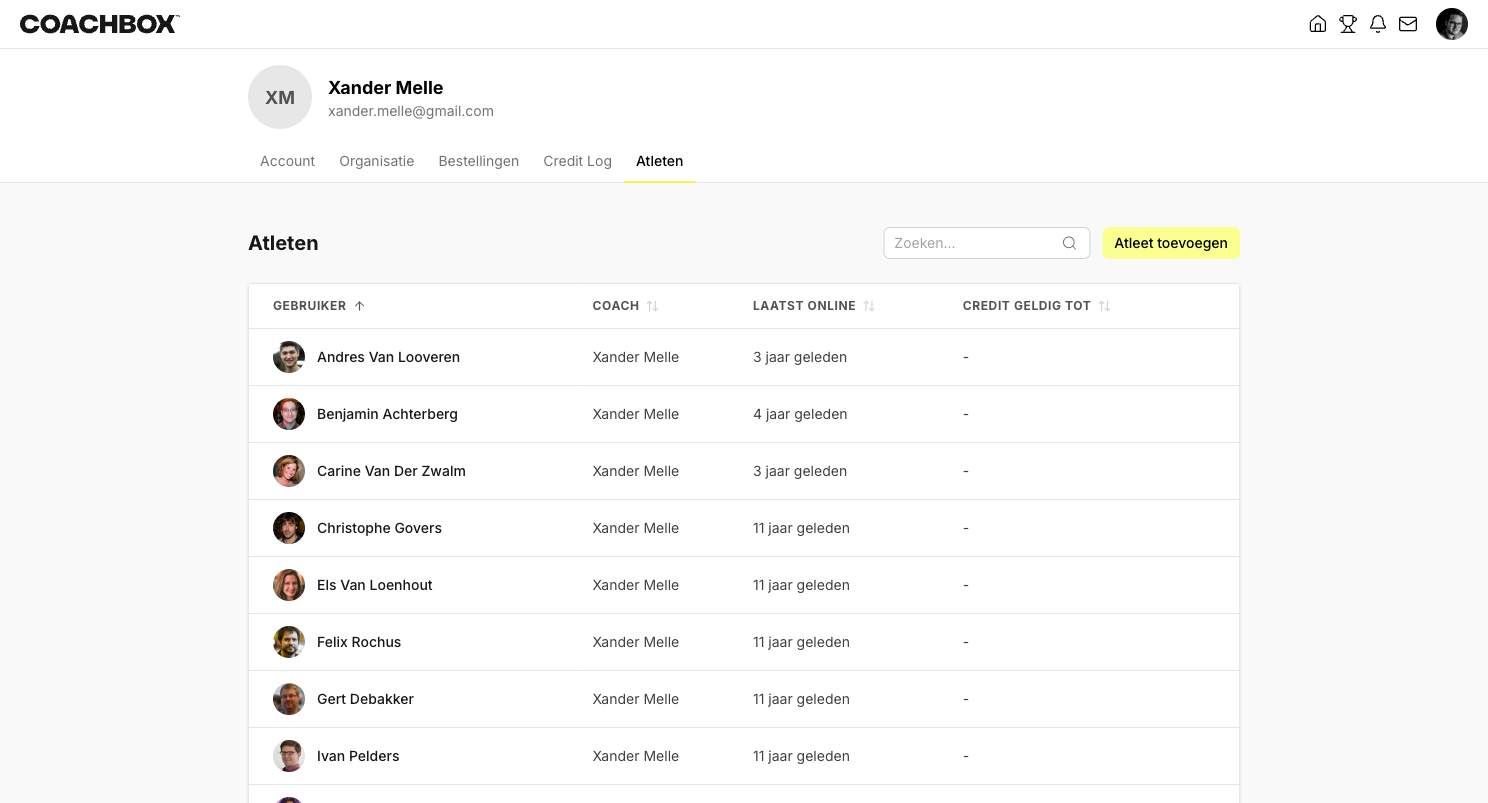Open the mail envelope icon
The width and height of the screenshot is (1488, 803).
coord(1408,24)
